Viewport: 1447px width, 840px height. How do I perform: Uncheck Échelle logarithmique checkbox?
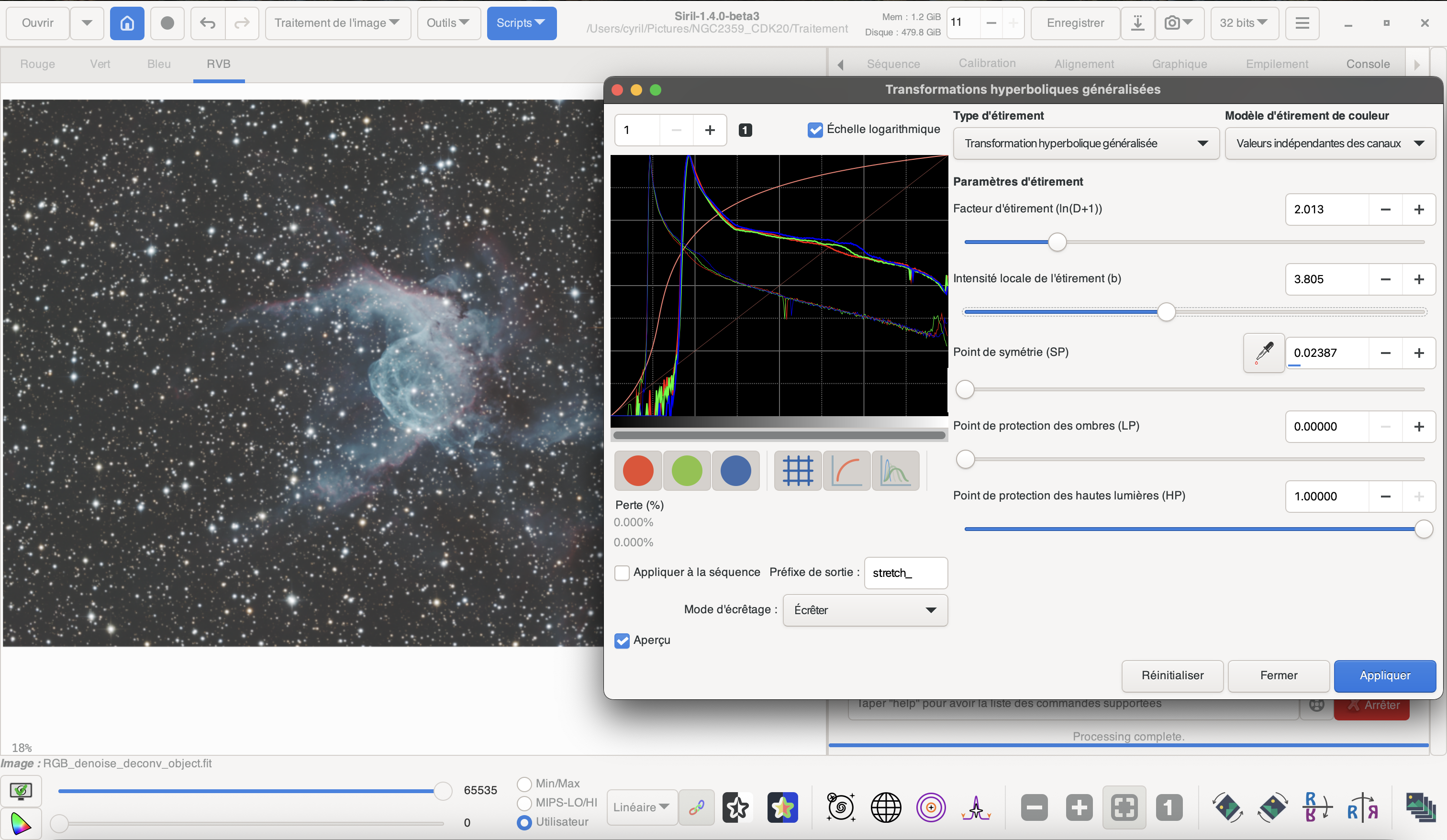tap(815, 130)
